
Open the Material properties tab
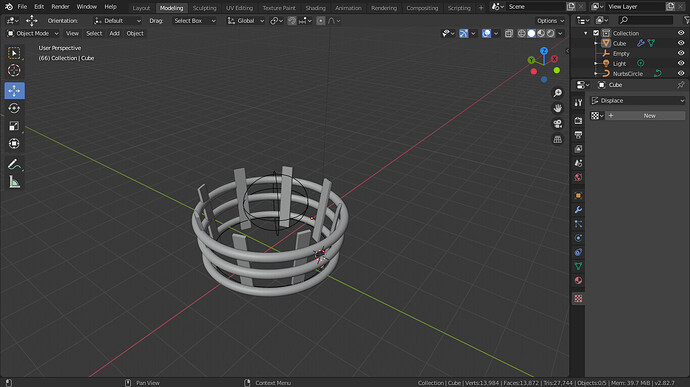(578, 280)
